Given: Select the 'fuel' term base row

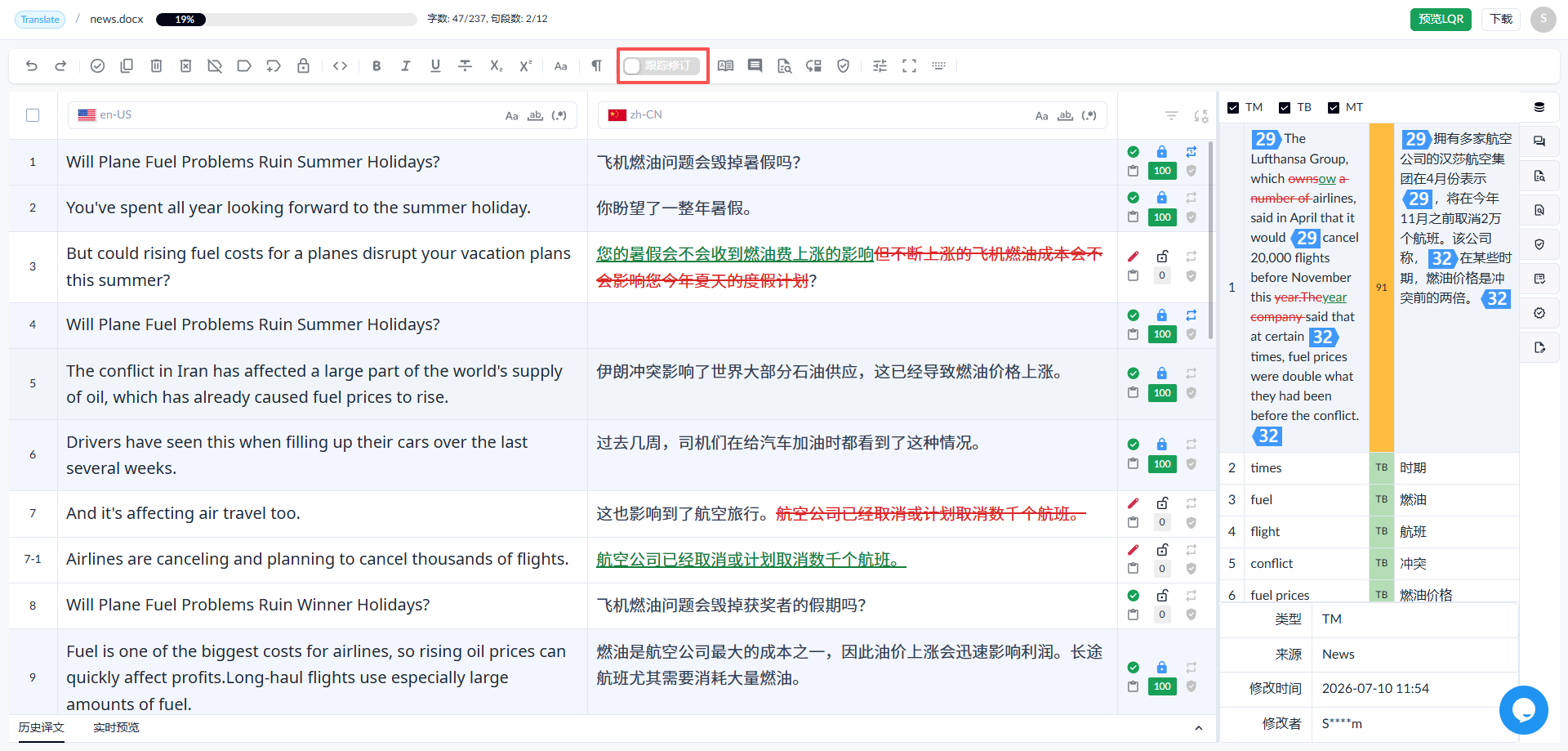Looking at the screenshot, I should pos(1370,499).
